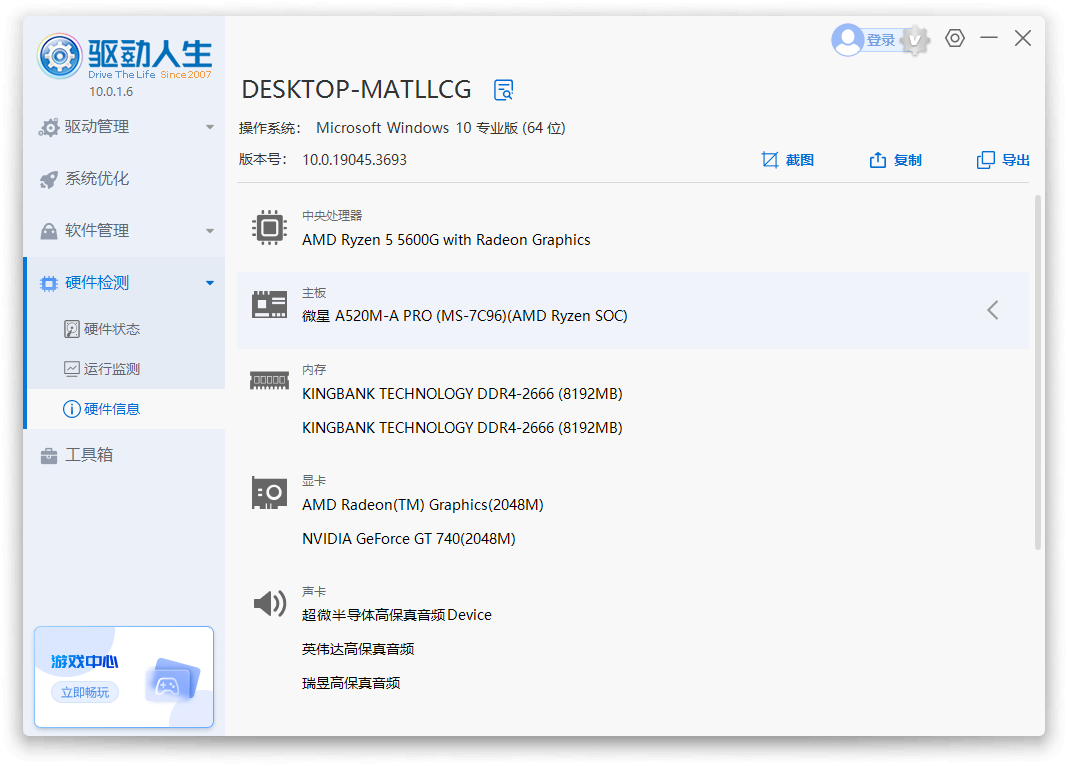Select the first KINGBANK DDR4-2666 memory entry
This screenshot has width=1068, height=766.
pyautogui.click(x=462, y=394)
